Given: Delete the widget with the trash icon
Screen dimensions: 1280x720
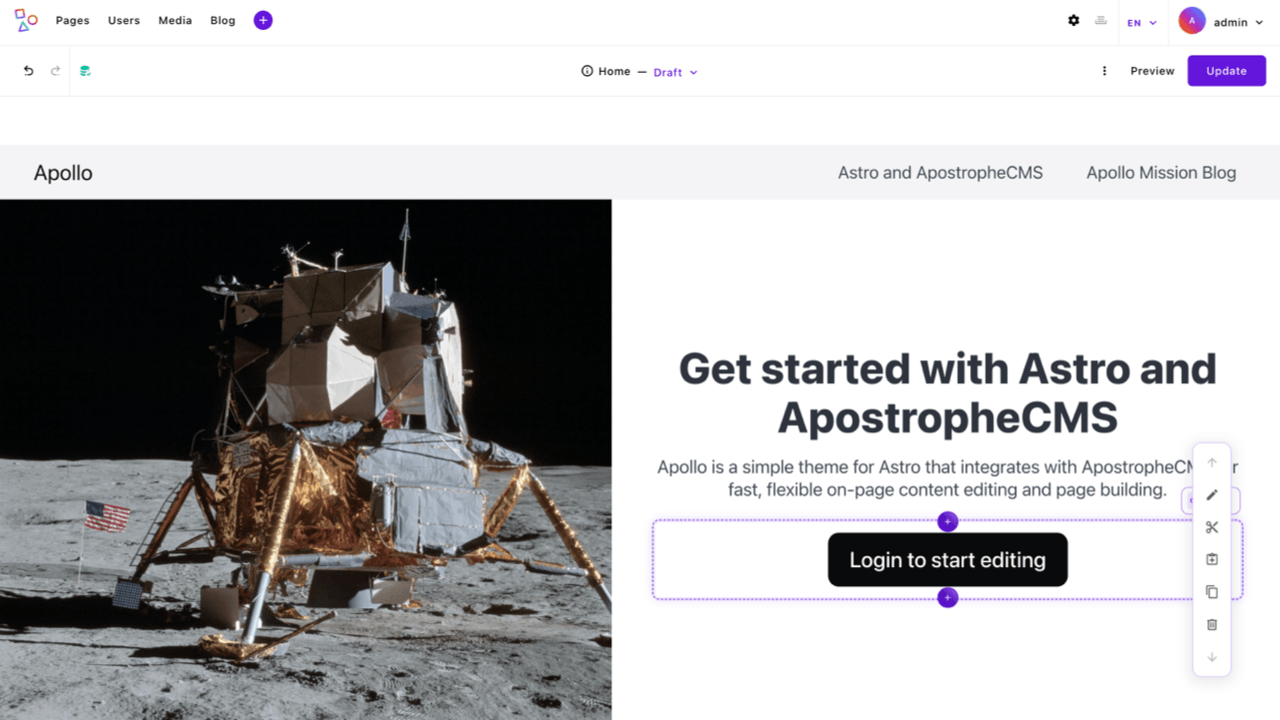Looking at the screenshot, I should [1212, 624].
